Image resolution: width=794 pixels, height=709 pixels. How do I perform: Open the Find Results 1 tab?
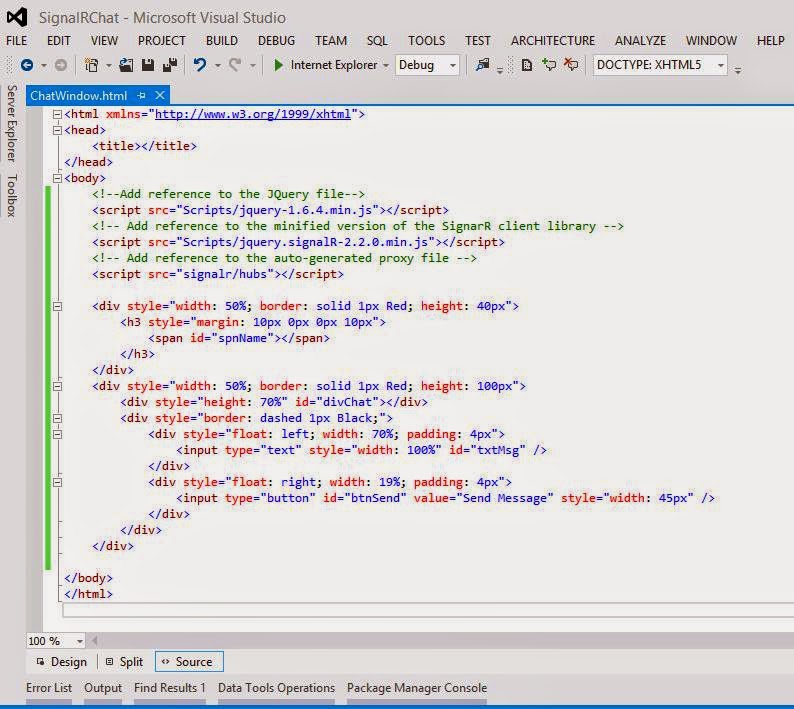(x=170, y=688)
